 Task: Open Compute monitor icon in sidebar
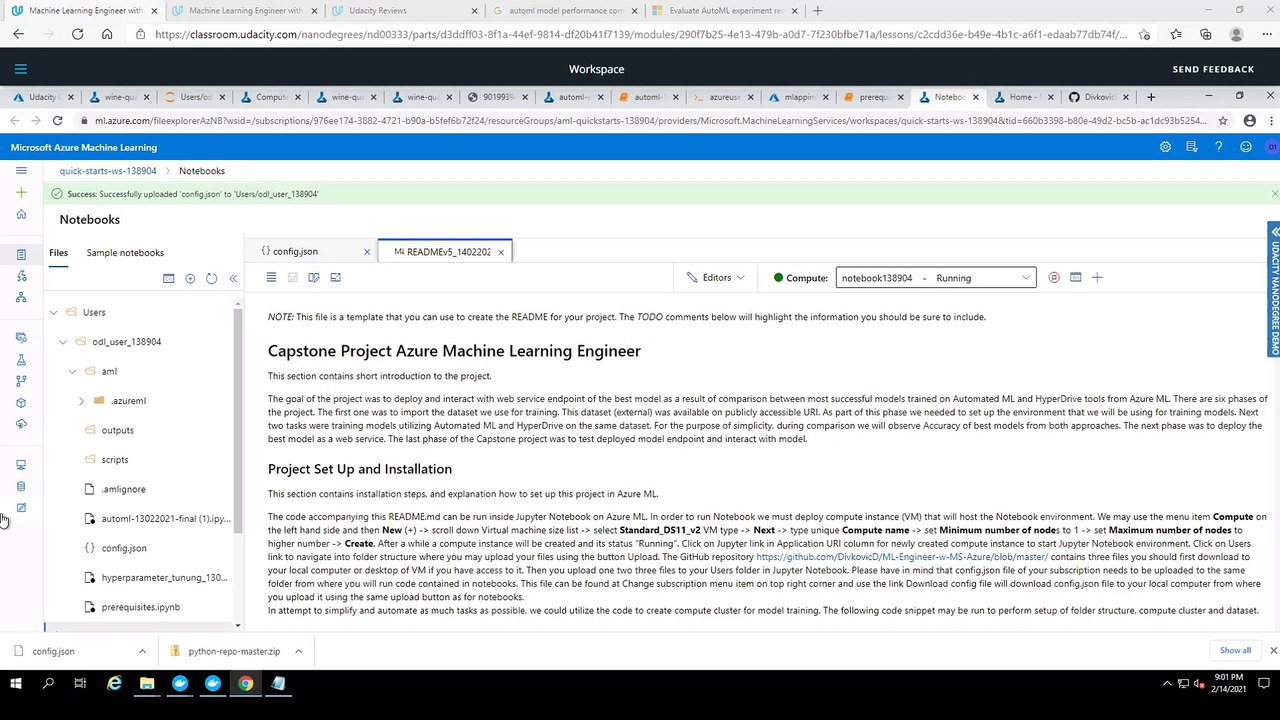(21, 465)
